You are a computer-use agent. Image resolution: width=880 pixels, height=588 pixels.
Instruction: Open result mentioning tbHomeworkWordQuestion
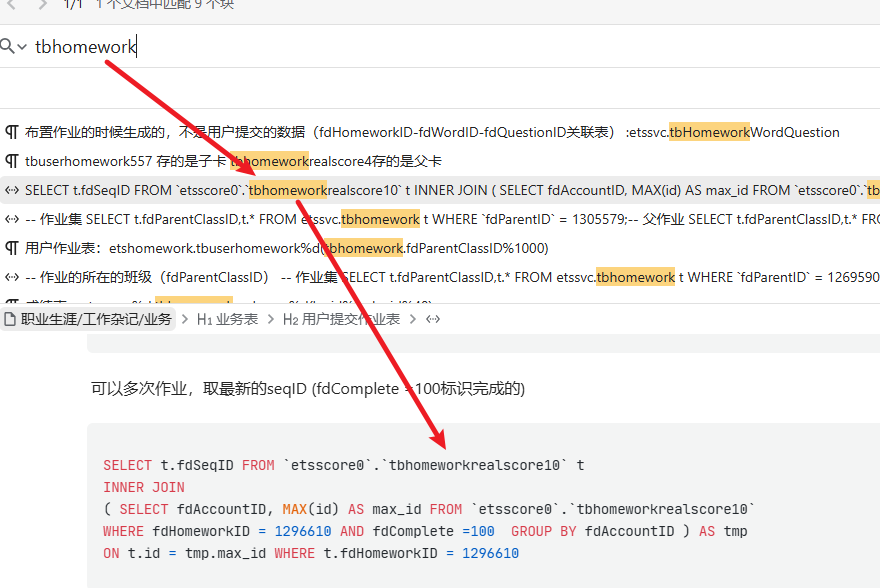pos(440,132)
